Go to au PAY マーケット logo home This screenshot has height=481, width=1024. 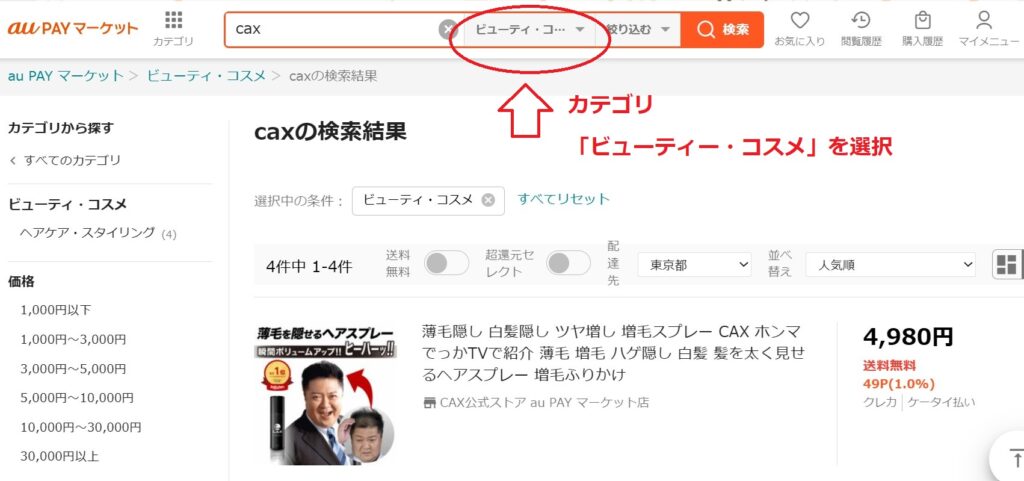pos(72,29)
